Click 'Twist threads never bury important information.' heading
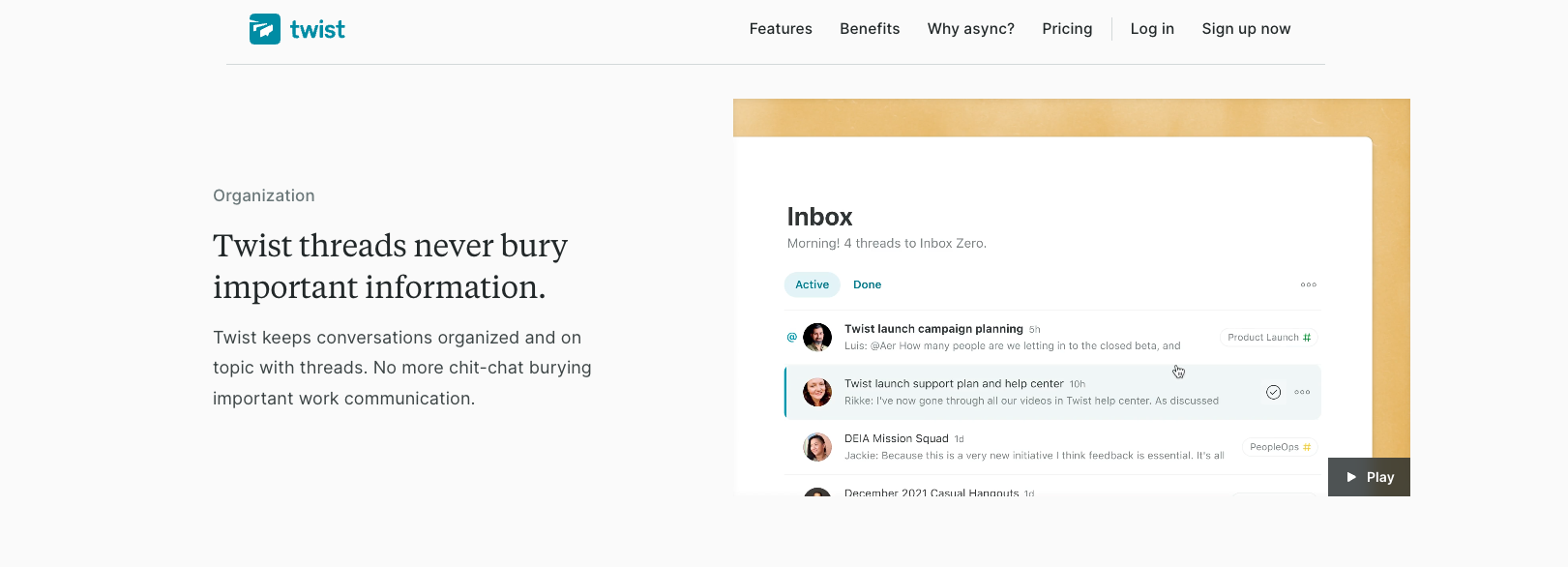This screenshot has width=1568, height=567. [391, 266]
